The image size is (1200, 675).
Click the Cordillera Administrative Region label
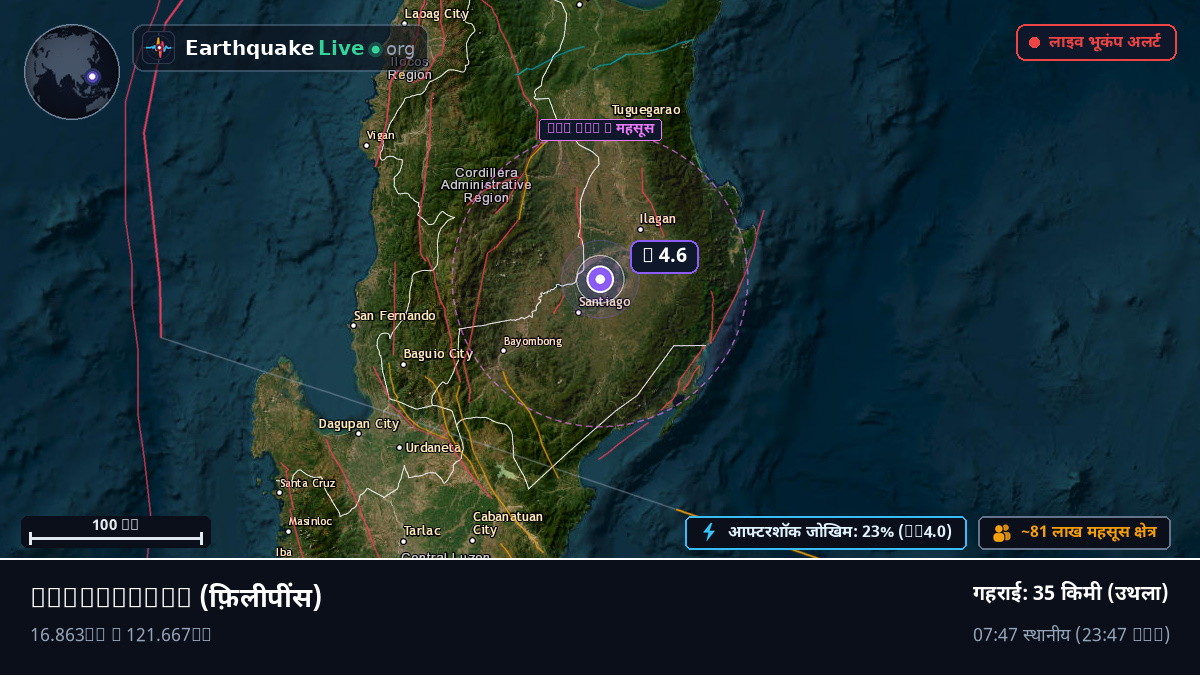[486, 185]
